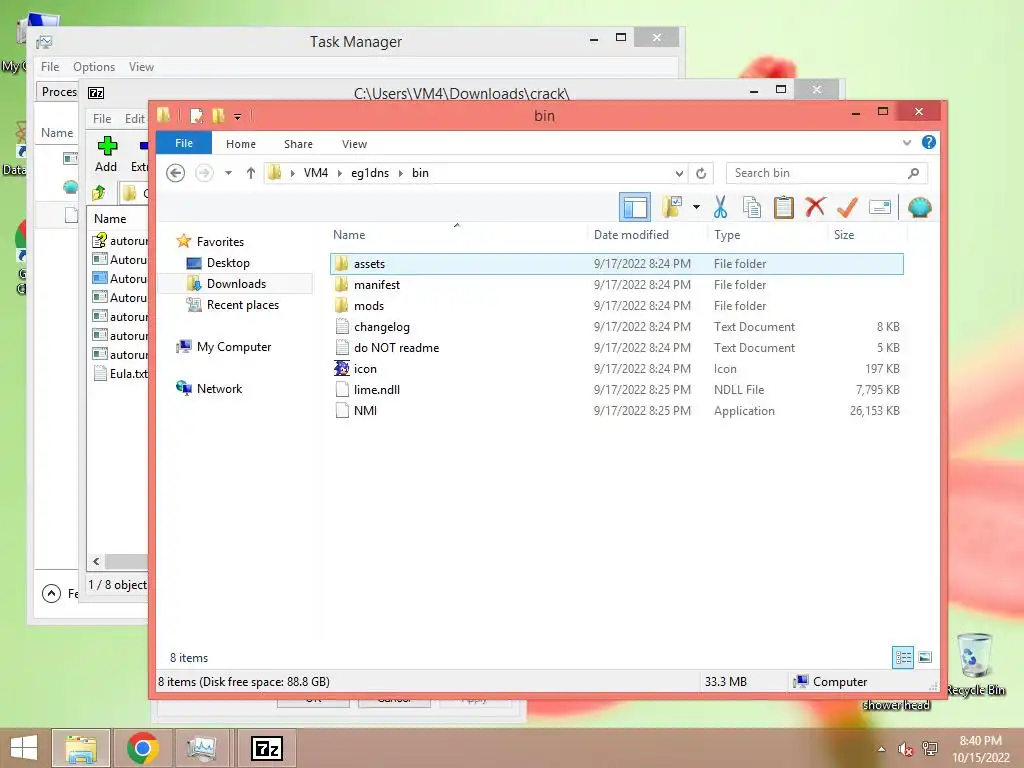Select My Computer in navigation pane
The height and width of the screenshot is (768, 1024).
click(x=234, y=347)
